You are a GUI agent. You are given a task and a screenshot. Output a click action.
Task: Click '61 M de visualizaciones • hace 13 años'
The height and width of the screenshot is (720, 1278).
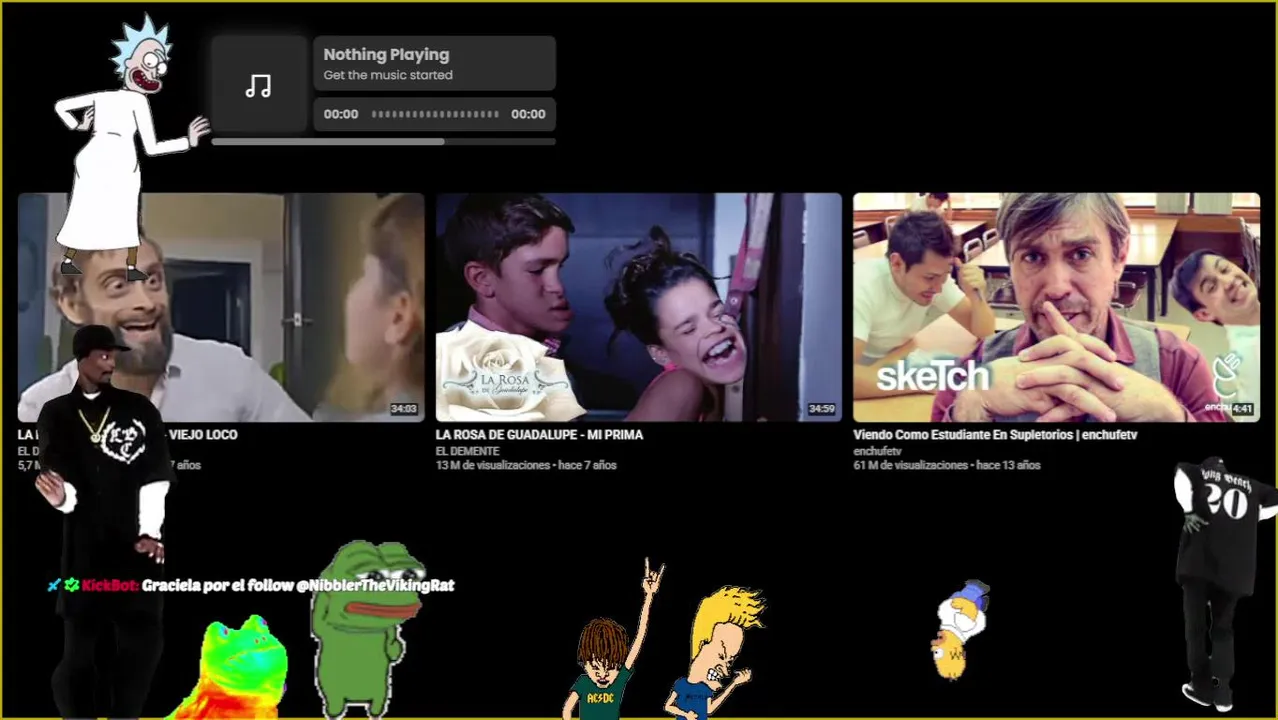[x=947, y=465]
